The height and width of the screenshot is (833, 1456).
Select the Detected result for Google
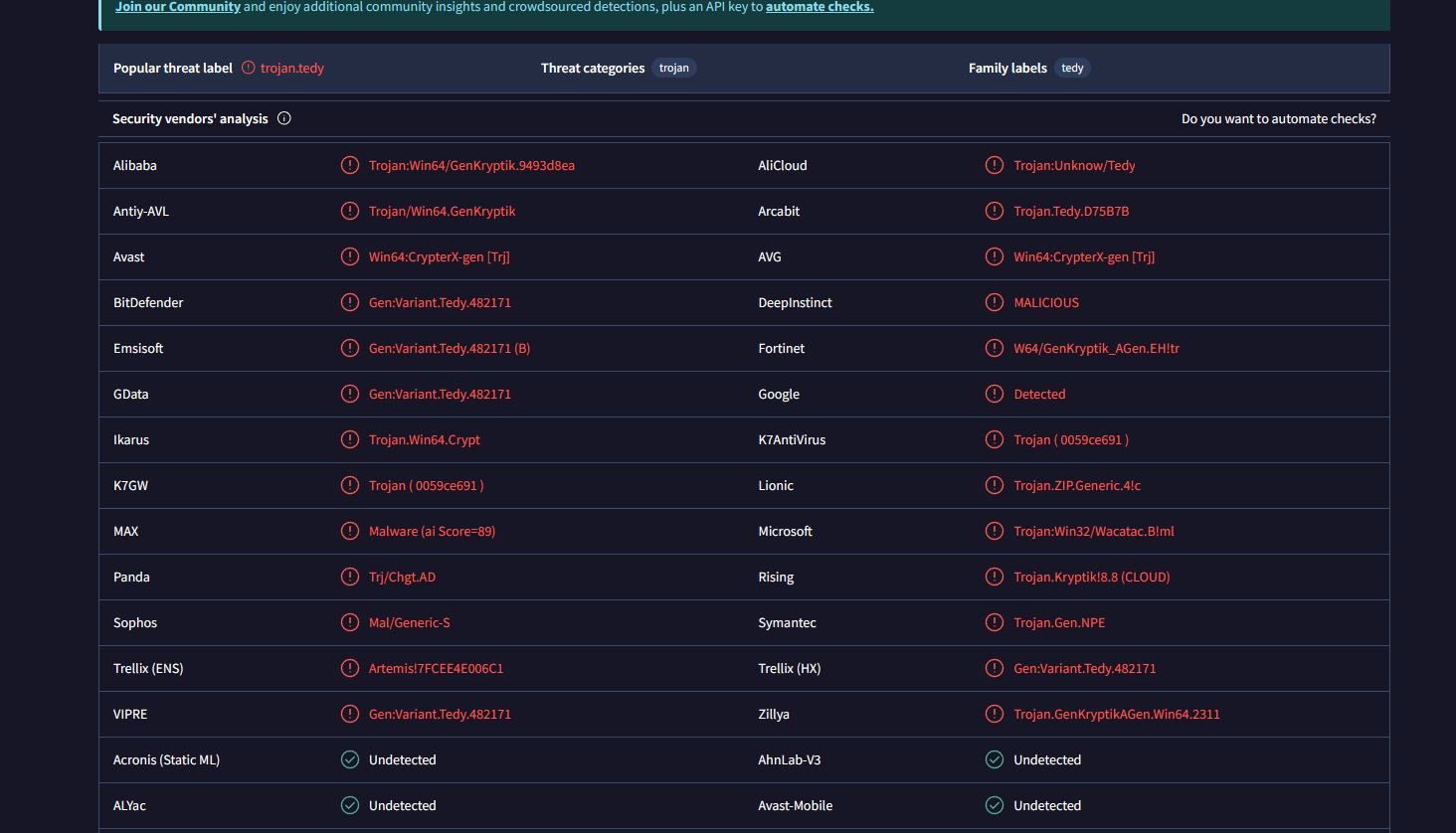point(1039,394)
